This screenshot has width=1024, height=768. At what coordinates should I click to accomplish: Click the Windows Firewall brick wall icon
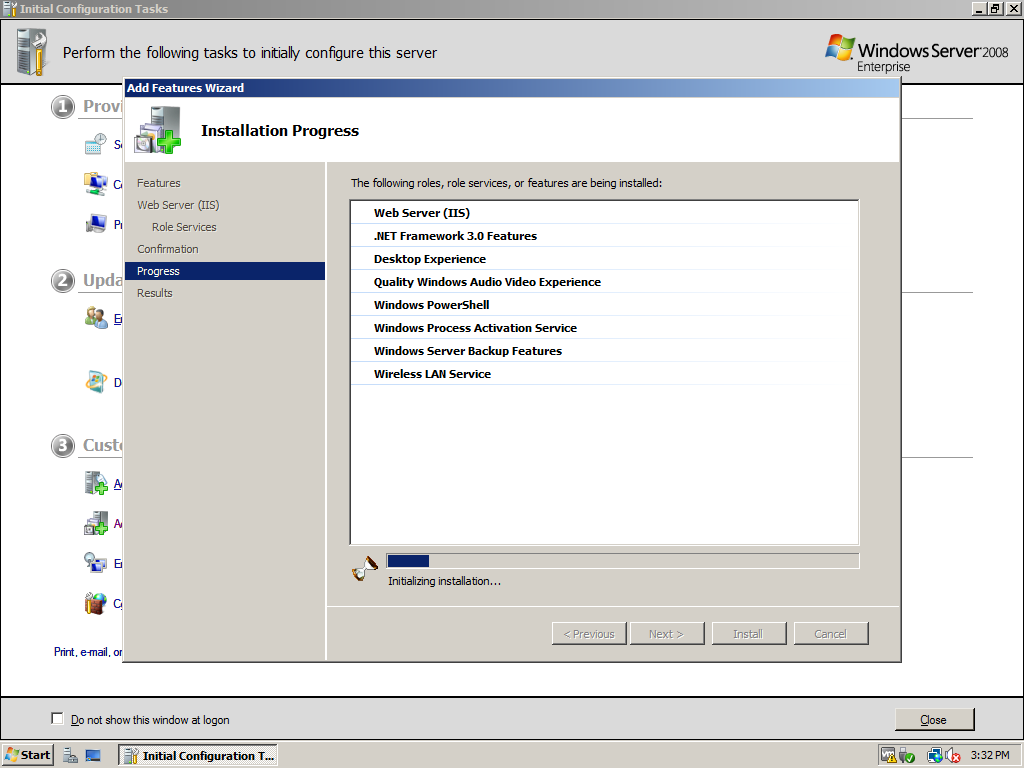pyautogui.click(x=96, y=603)
